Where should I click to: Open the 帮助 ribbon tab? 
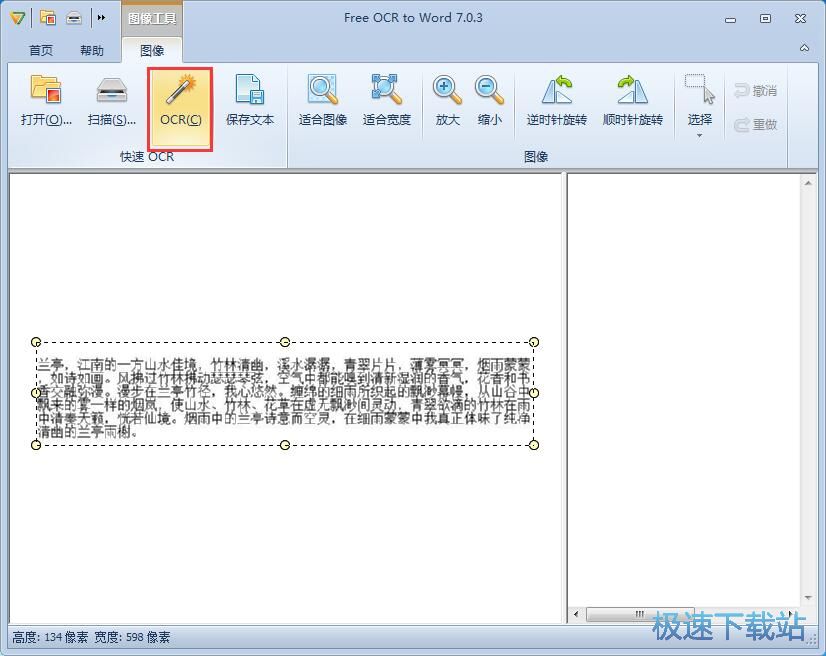[92, 51]
